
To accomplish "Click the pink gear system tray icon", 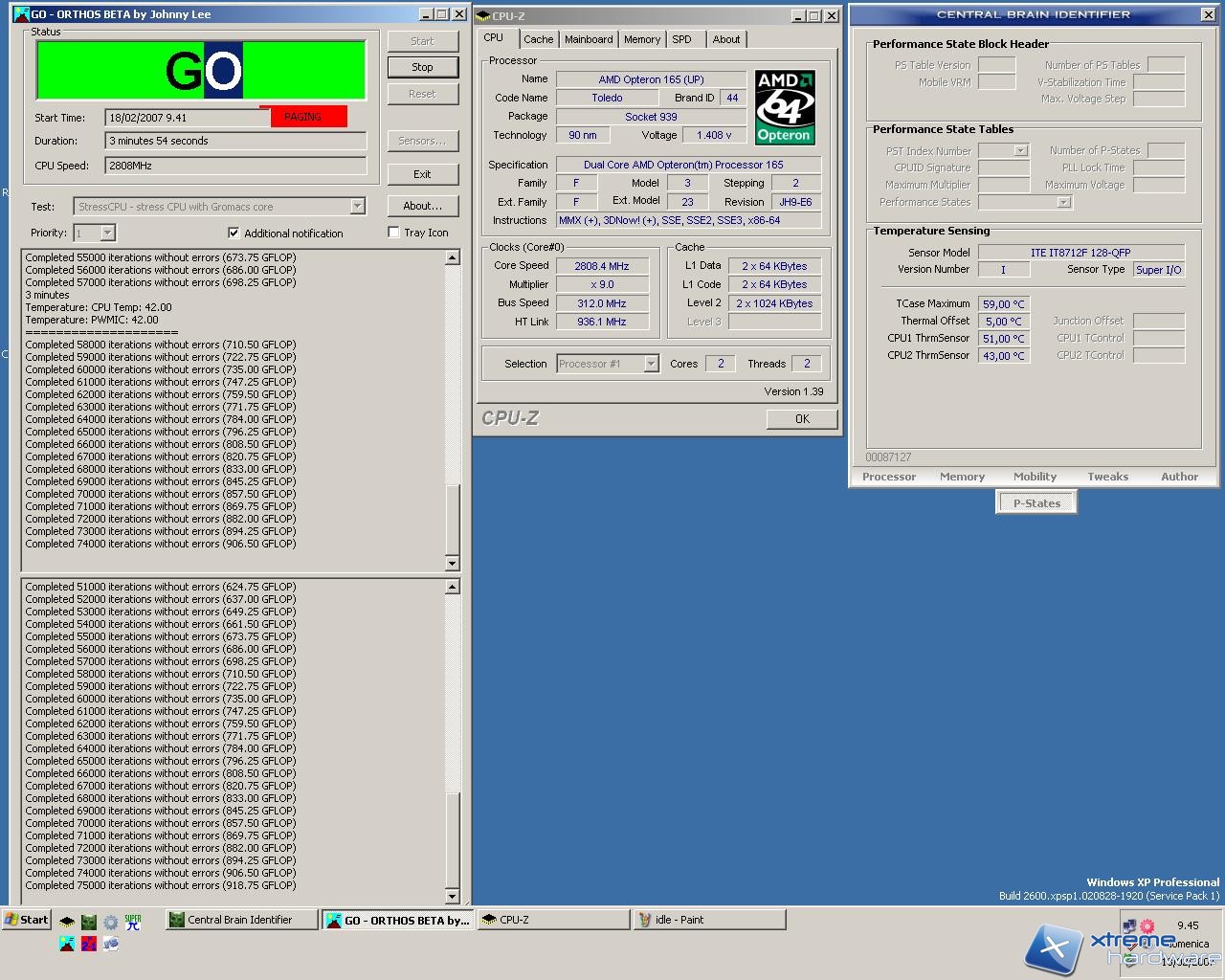I will pos(1147,925).
